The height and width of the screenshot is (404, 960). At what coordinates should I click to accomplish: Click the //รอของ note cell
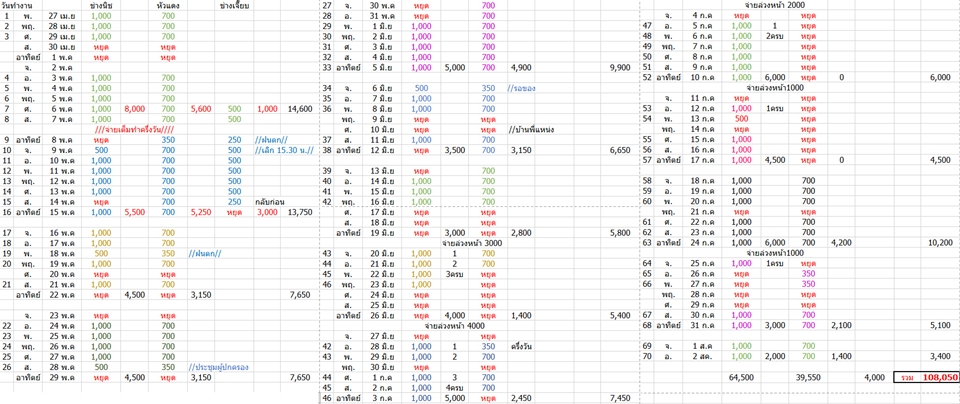pos(522,88)
